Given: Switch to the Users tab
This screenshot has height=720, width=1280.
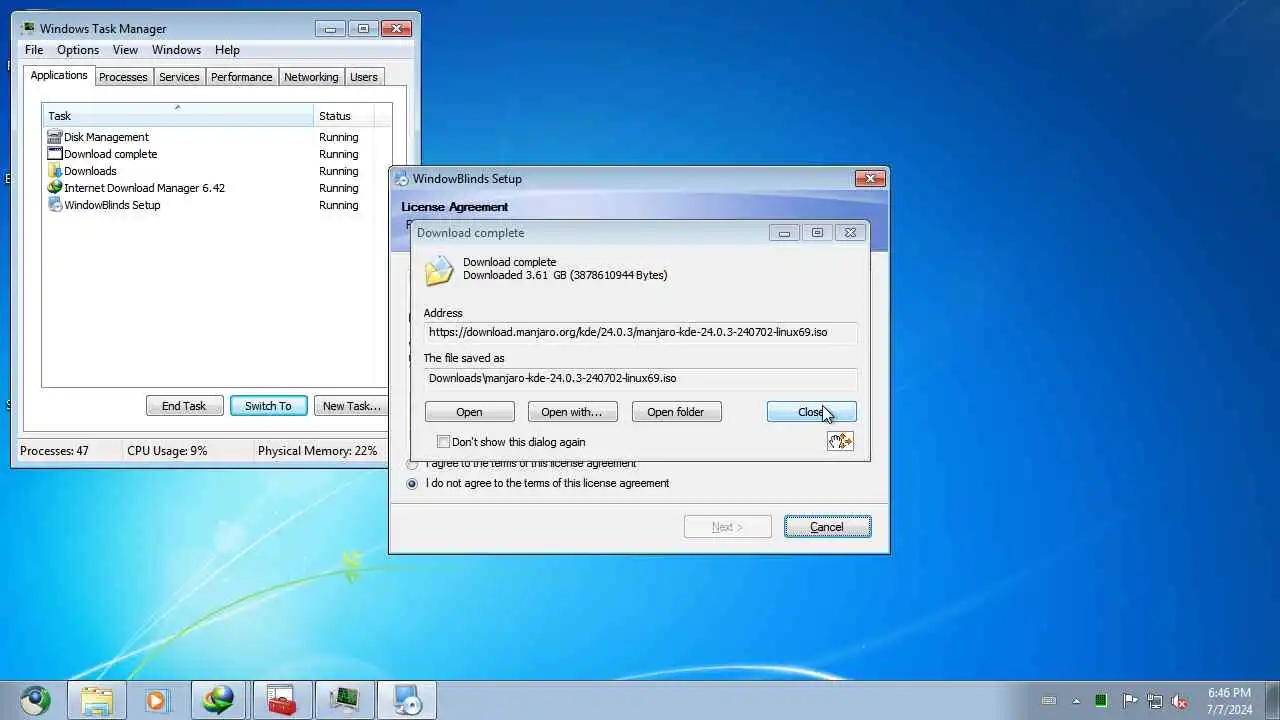Looking at the screenshot, I should pyautogui.click(x=364, y=77).
